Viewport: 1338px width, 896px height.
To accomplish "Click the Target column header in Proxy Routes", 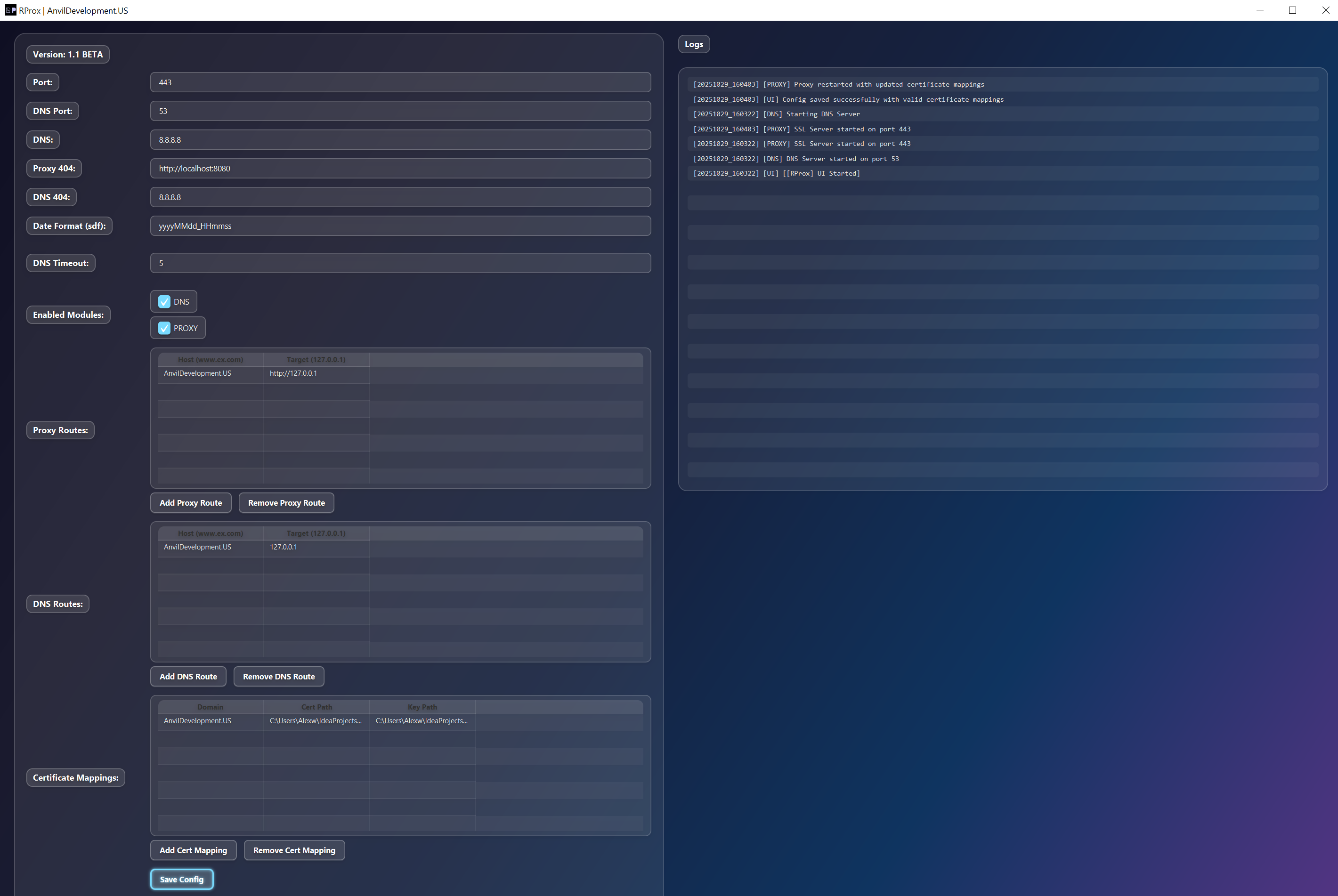I will pyautogui.click(x=316, y=360).
